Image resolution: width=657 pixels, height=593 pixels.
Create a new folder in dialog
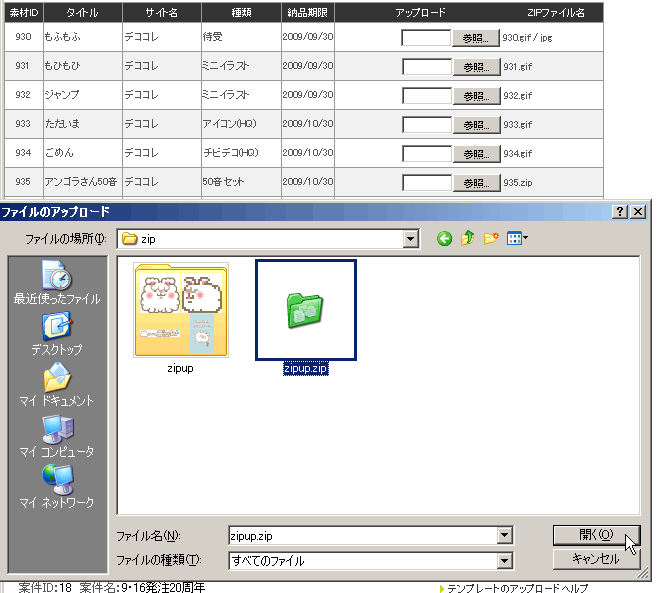[491, 239]
